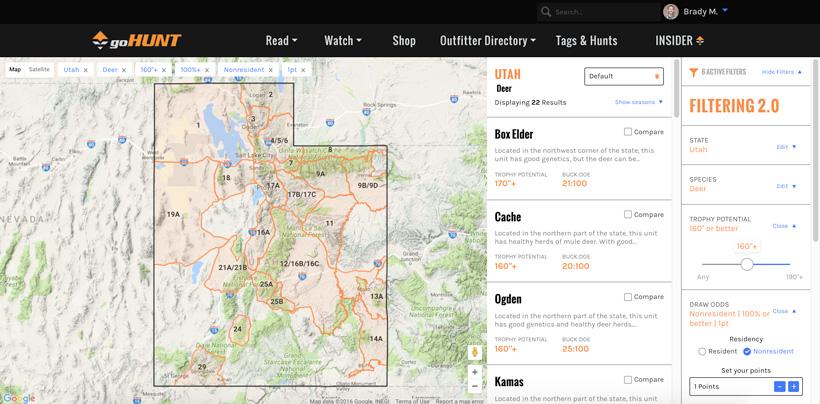Screen dimensions: 820x404
Task: Select the Resident radio button
Action: tap(702, 352)
